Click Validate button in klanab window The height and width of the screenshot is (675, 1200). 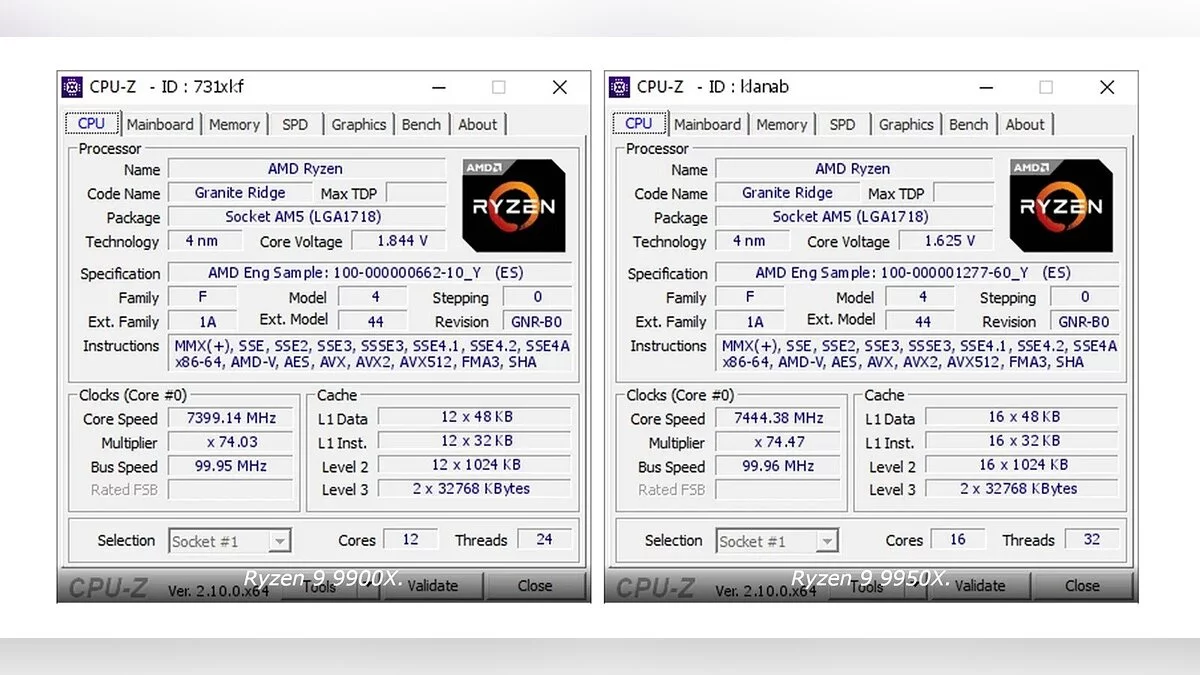click(980, 586)
